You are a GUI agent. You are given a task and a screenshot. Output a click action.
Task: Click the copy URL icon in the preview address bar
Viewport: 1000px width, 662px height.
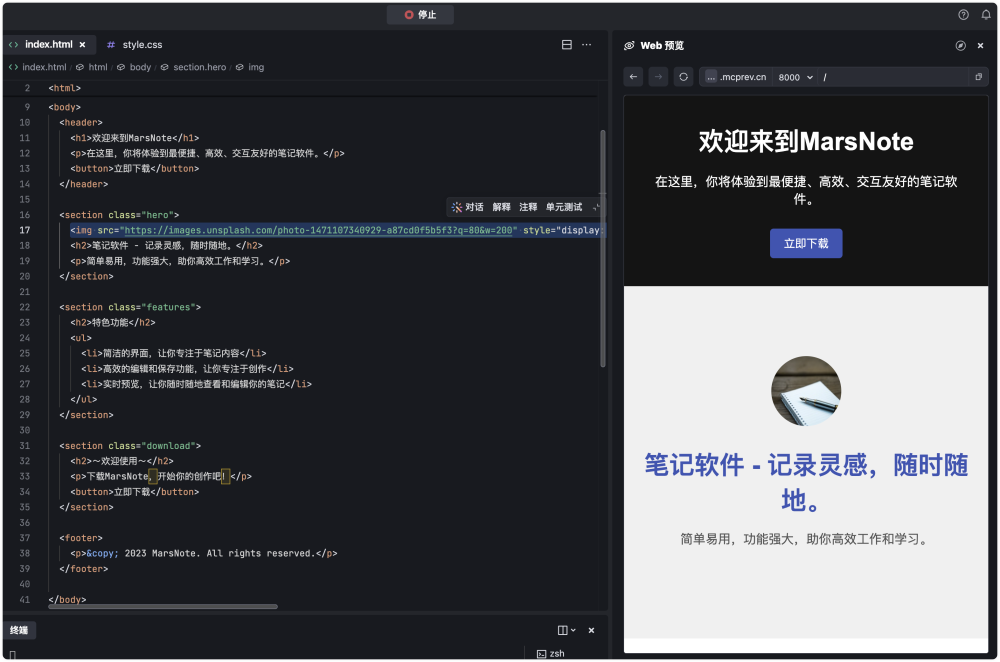pos(977,77)
